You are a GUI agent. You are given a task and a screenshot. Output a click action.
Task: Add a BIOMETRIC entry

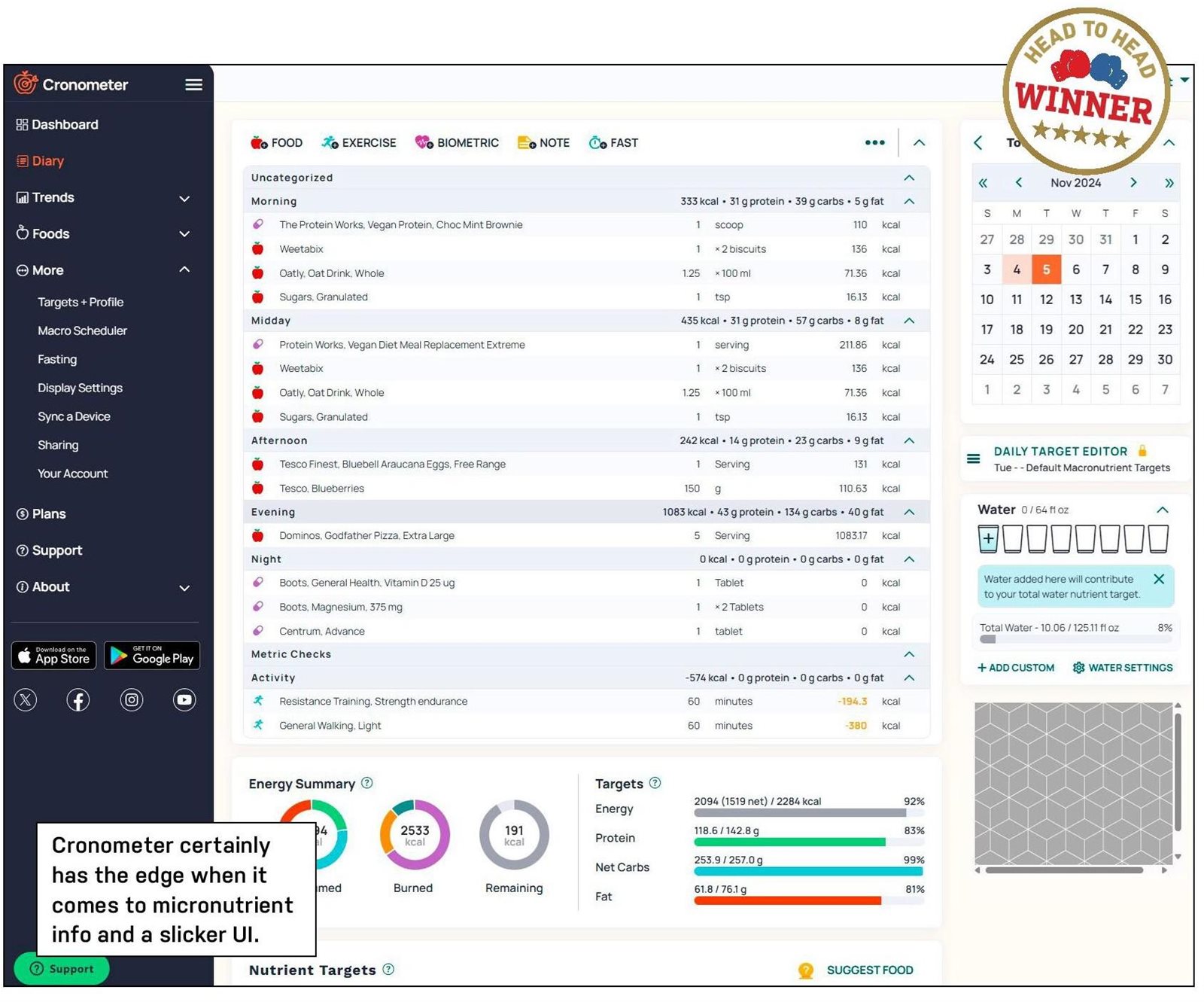[x=457, y=142]
